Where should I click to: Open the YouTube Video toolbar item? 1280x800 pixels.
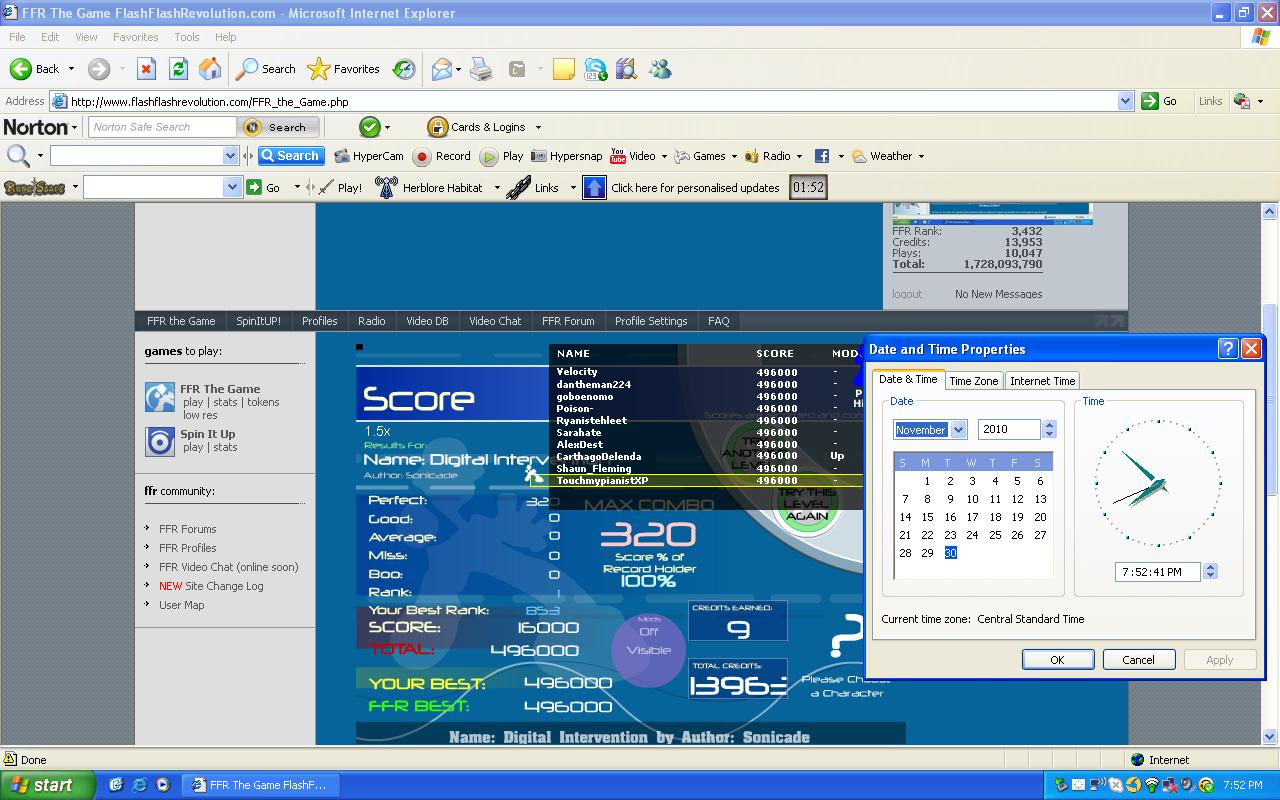point(633,156)
